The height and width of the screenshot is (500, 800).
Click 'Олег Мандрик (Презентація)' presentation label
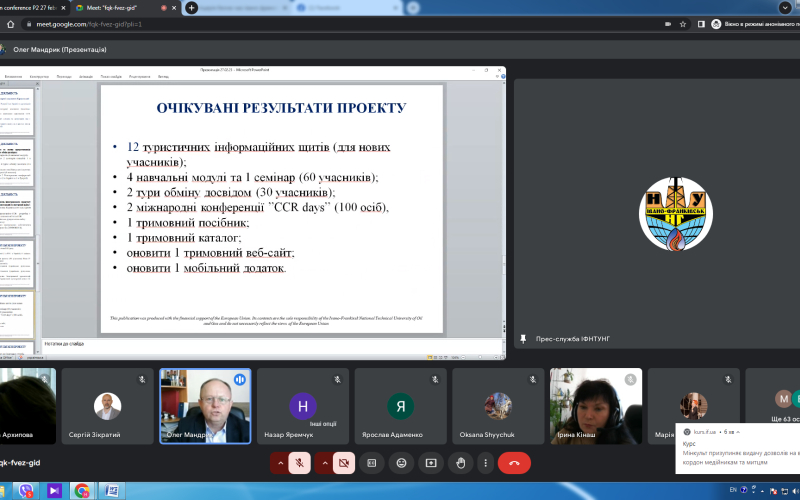point(60,49)
